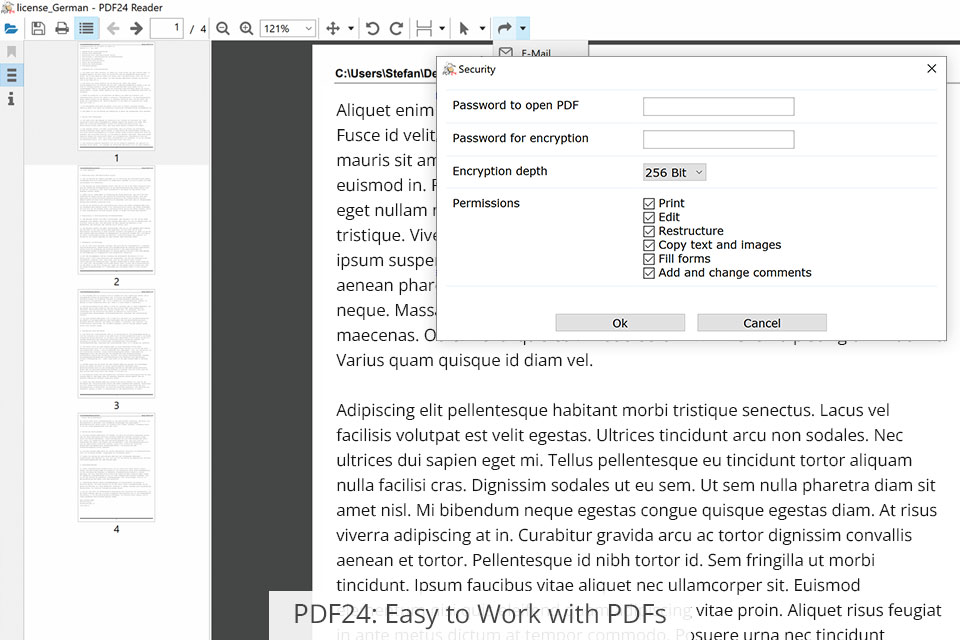Screen dimensions: 960x640
Task: Show the page thumbnails sidebar panel
Action: pyautogui.click(x=11, y=75)
